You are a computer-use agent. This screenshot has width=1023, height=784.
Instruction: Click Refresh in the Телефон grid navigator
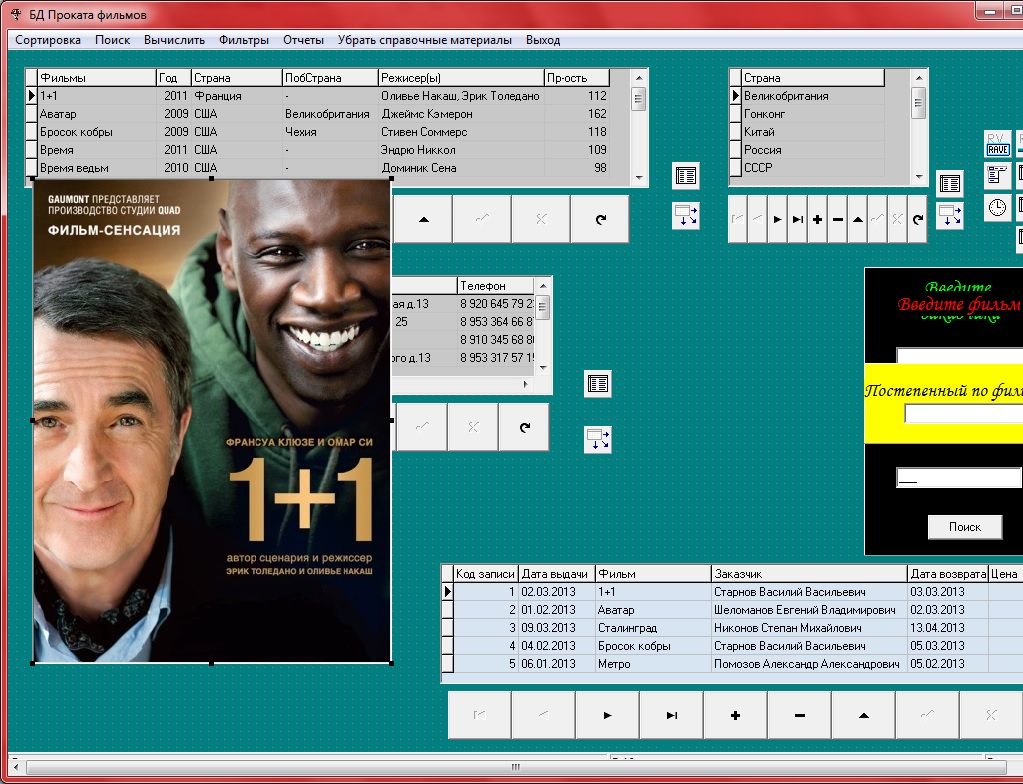tap(524, 427)
